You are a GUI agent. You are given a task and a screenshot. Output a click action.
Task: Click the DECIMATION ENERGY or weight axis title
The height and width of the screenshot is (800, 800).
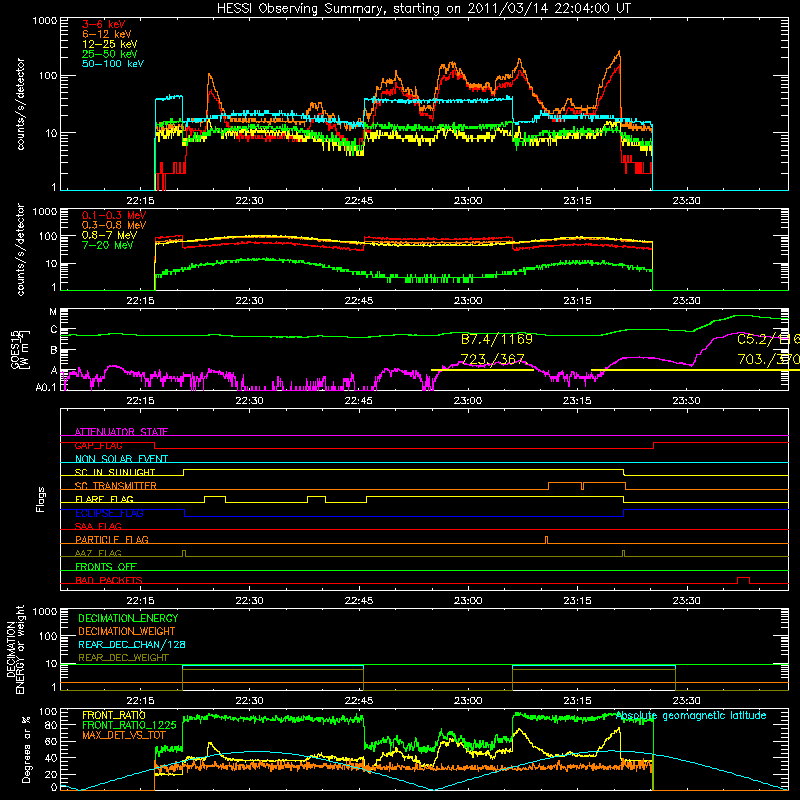(x=15, y=649)
